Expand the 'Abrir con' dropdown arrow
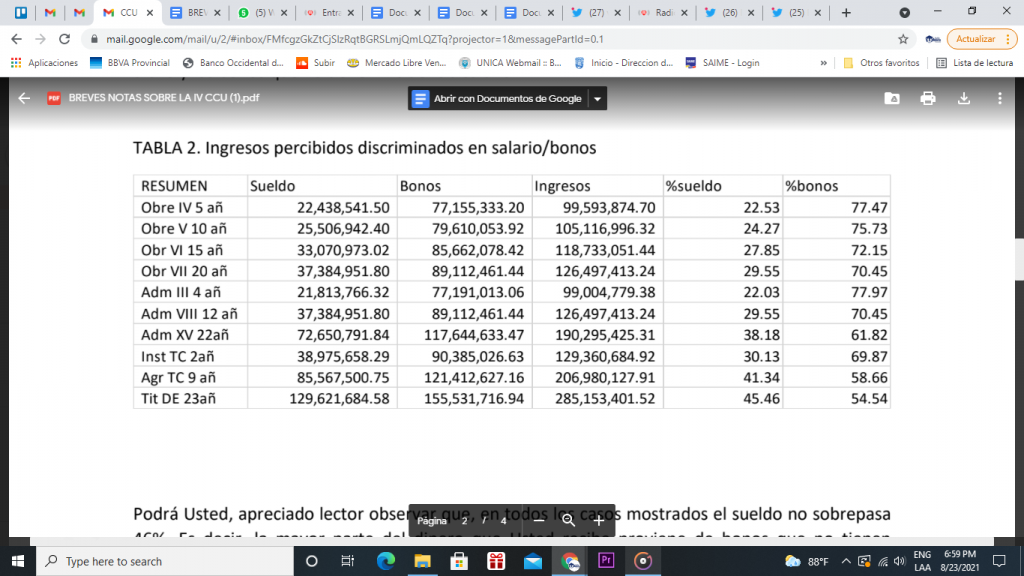 click(597, 99)
